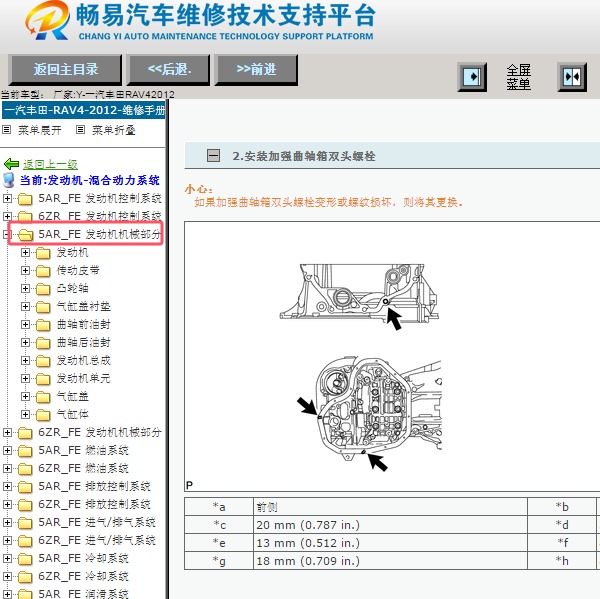Click the 曲轴后油封 folder icon

tap(43, 343)
